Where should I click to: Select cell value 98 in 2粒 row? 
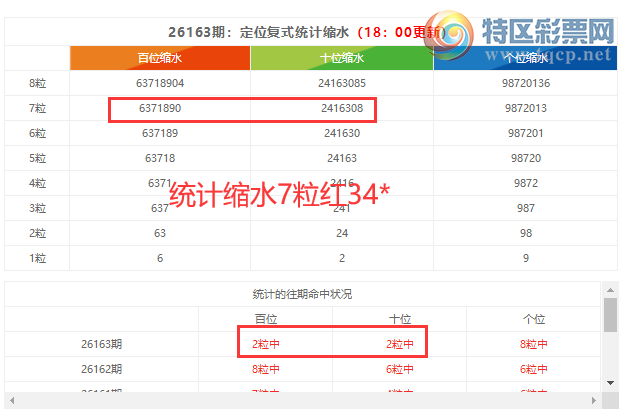click(x=526, y=233)
